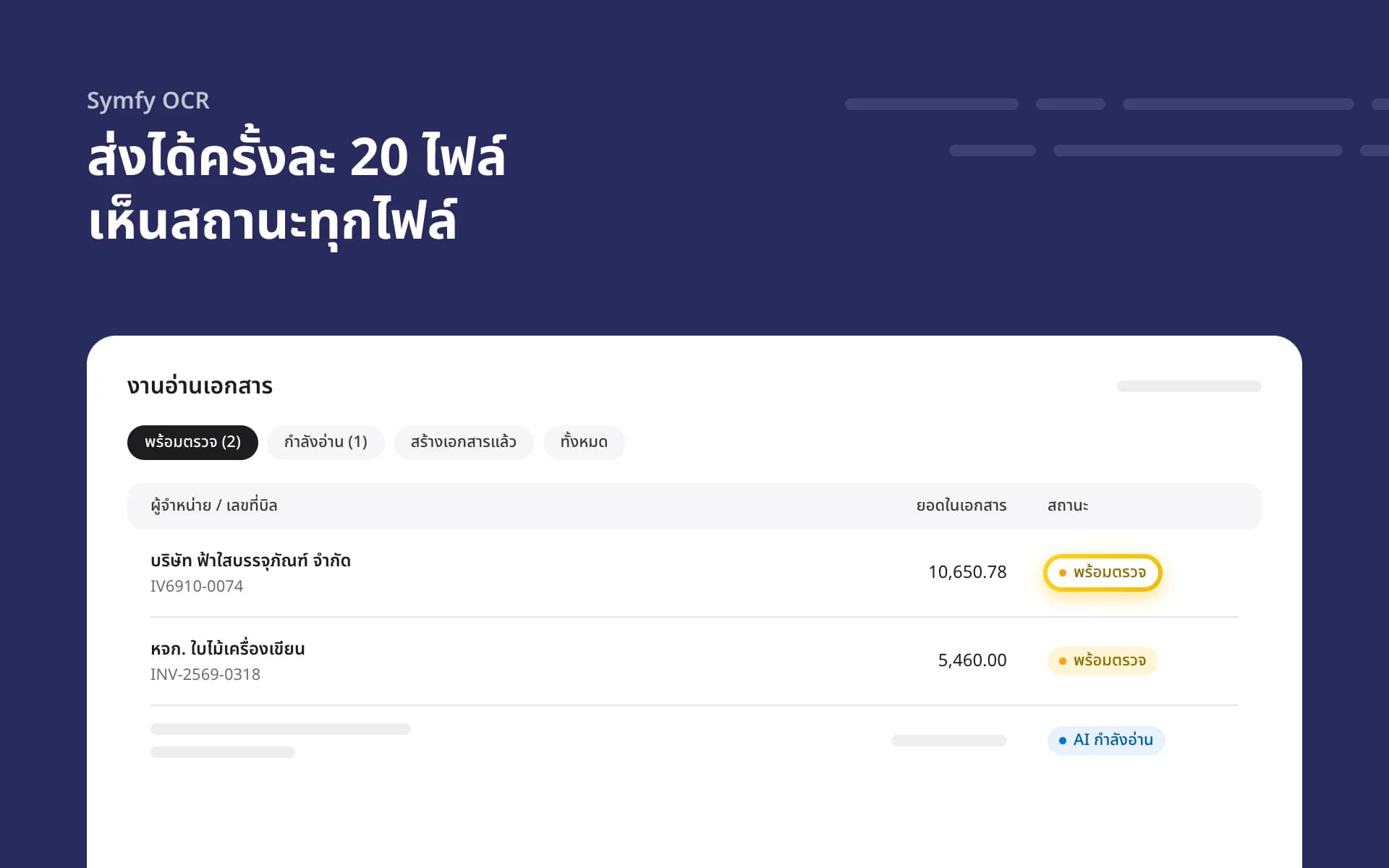The image size is (1389, 868).
Task: Click the ยอดในเอกสาร column header
Action: click(x=961, y=506)
